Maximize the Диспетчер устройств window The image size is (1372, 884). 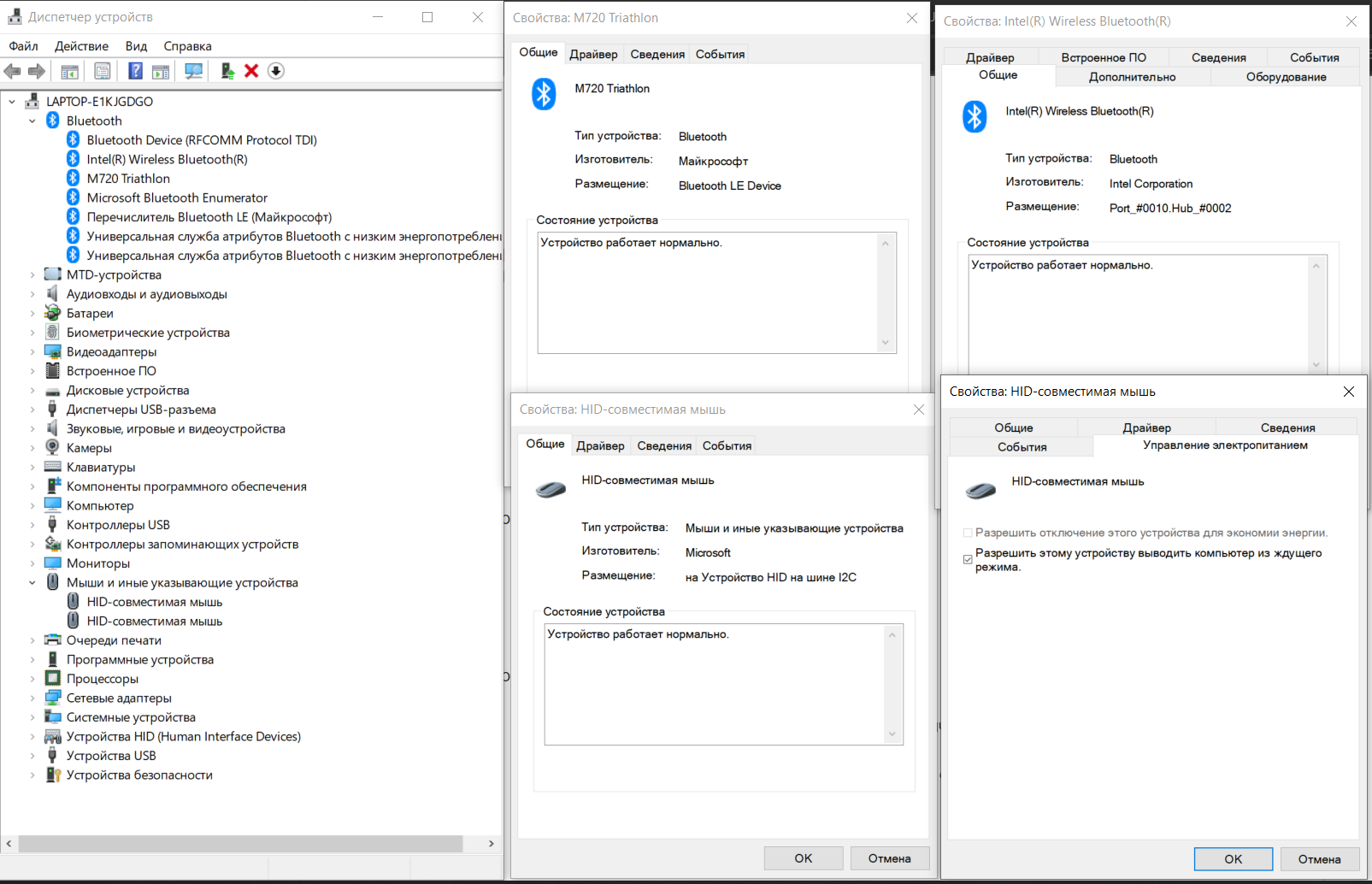click(x=427, y=17)
